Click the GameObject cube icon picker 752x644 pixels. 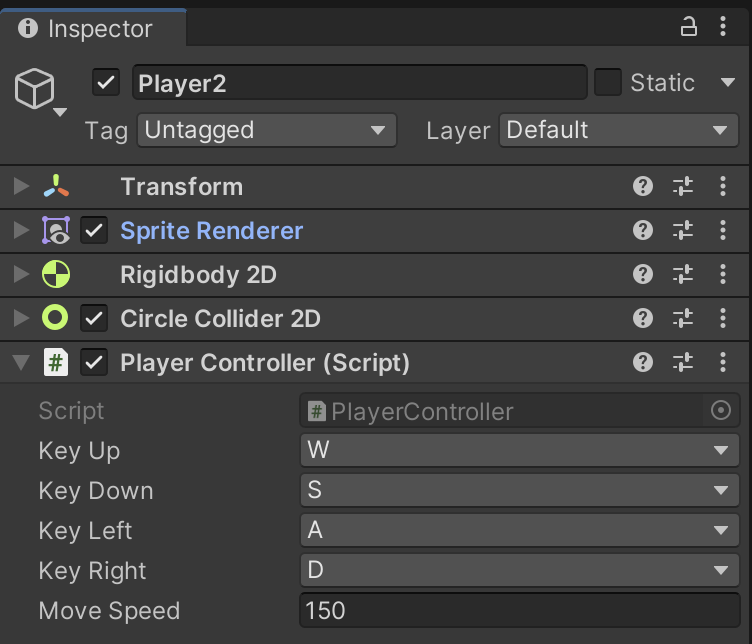(x=38, y=93)
